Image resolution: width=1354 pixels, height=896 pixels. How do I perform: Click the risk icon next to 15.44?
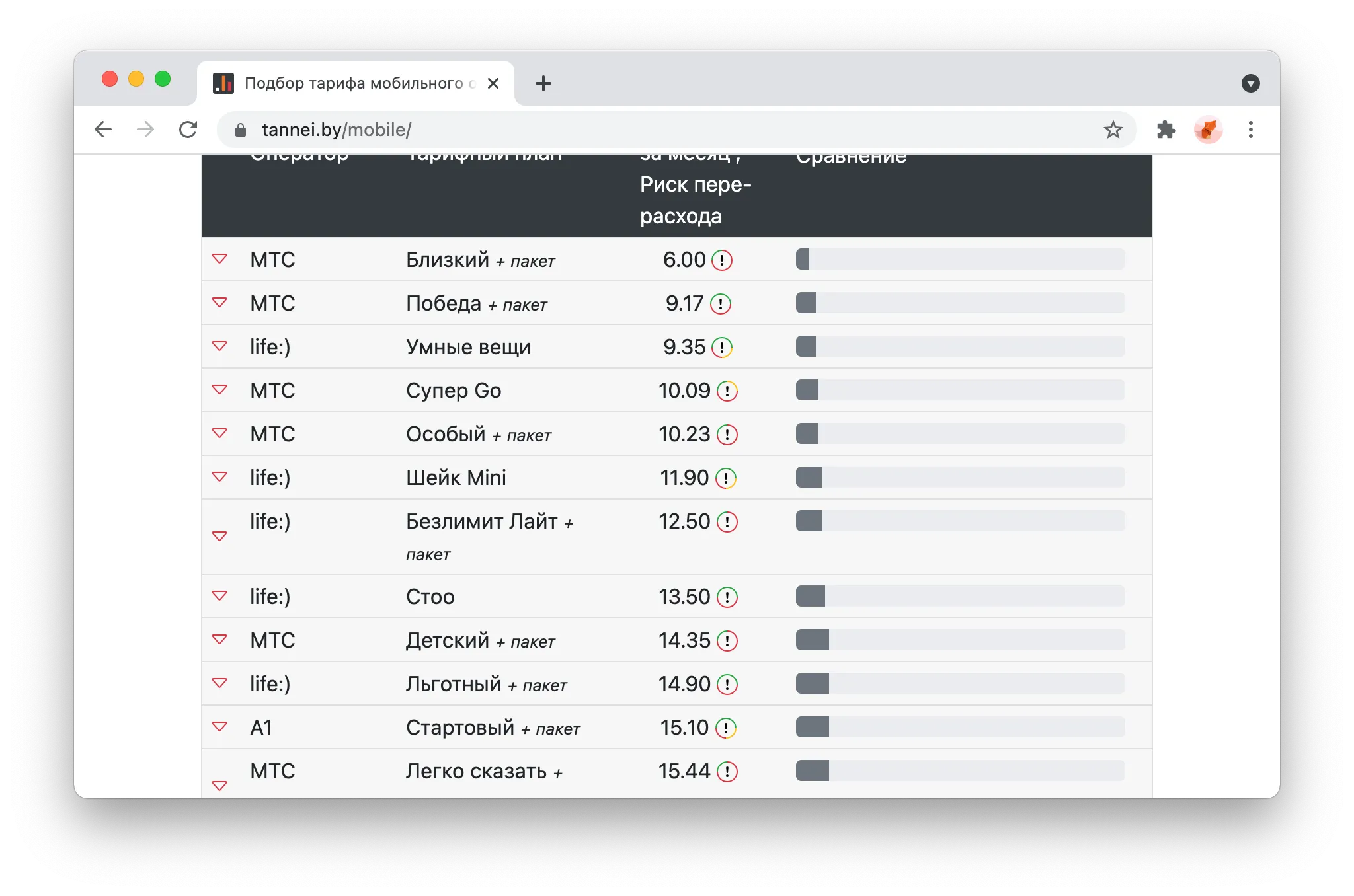727,772
